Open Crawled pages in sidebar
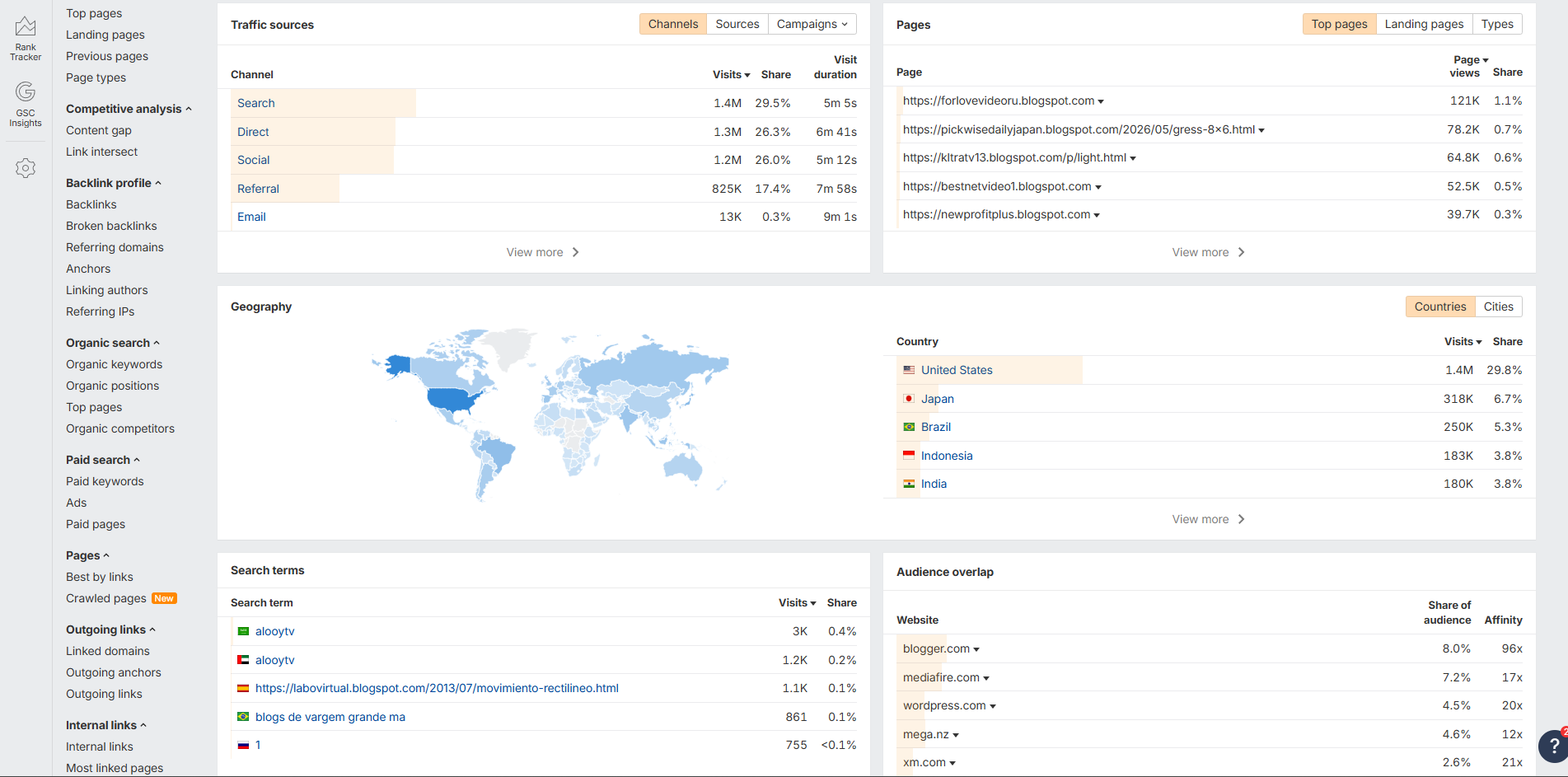This screenshot has height=777, width=1568. tap(106, 598)
